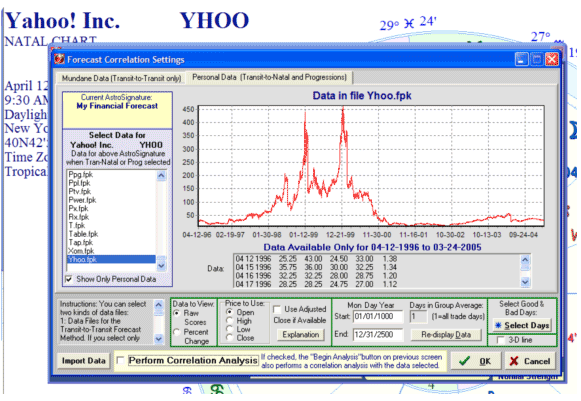The image size is (581, 401).
Task: Click the disabled maximize window button
Action: [x=536, y=59]
